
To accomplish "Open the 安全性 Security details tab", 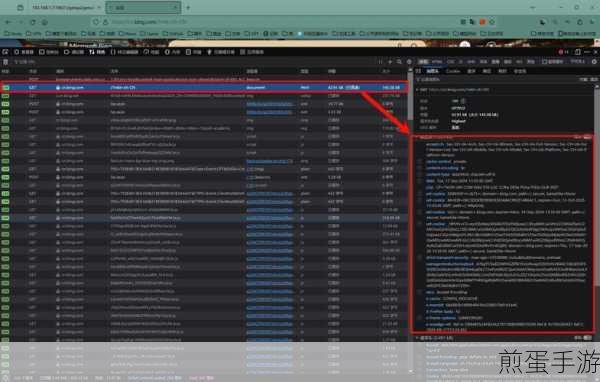I will (520, 71).
